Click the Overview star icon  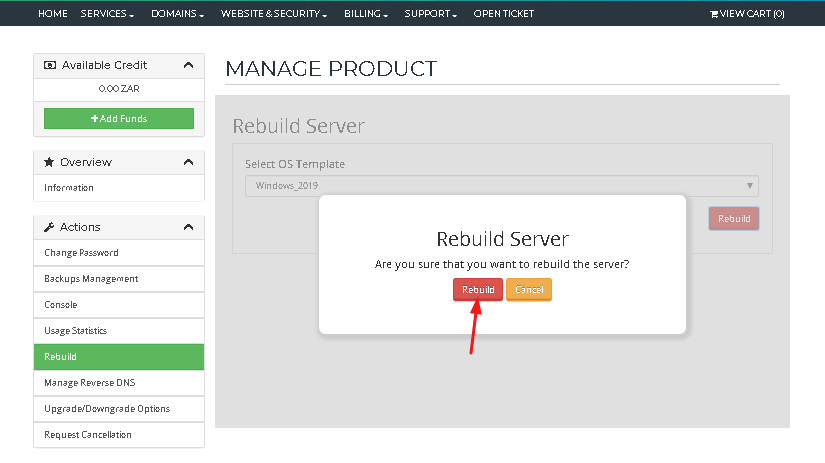click(x=49, y=162)
